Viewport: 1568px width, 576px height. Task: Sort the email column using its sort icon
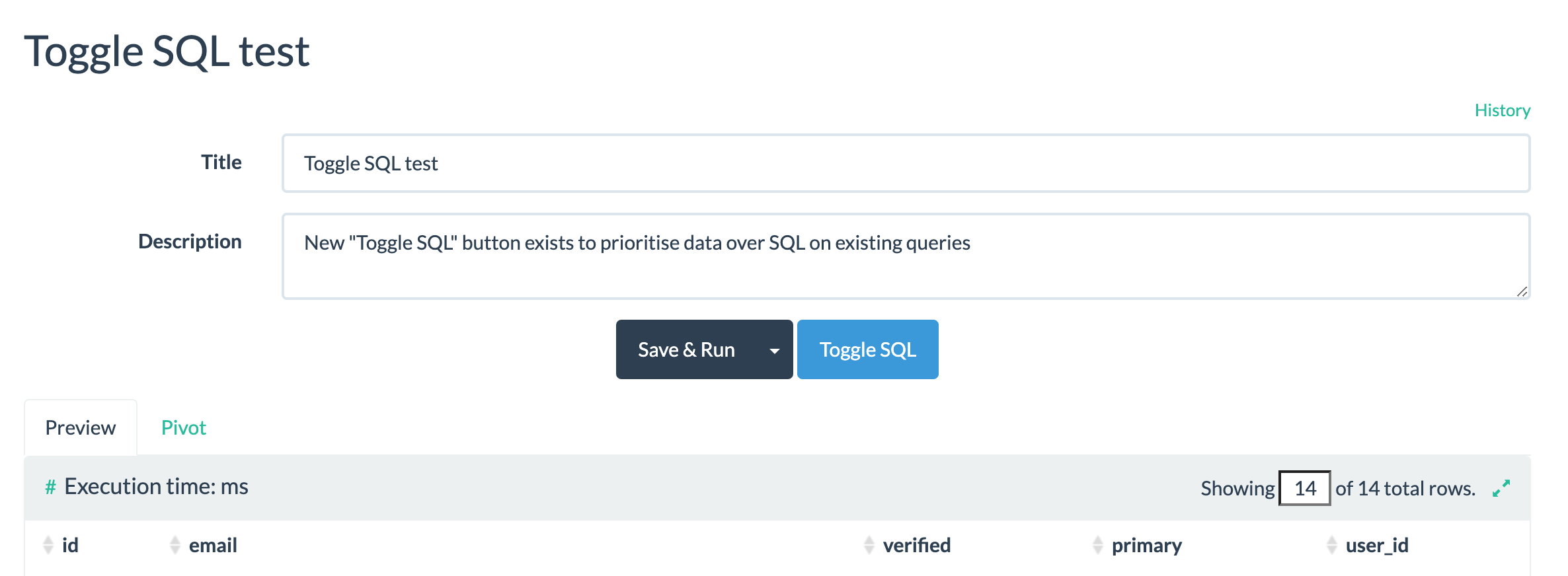coord(173,545)
